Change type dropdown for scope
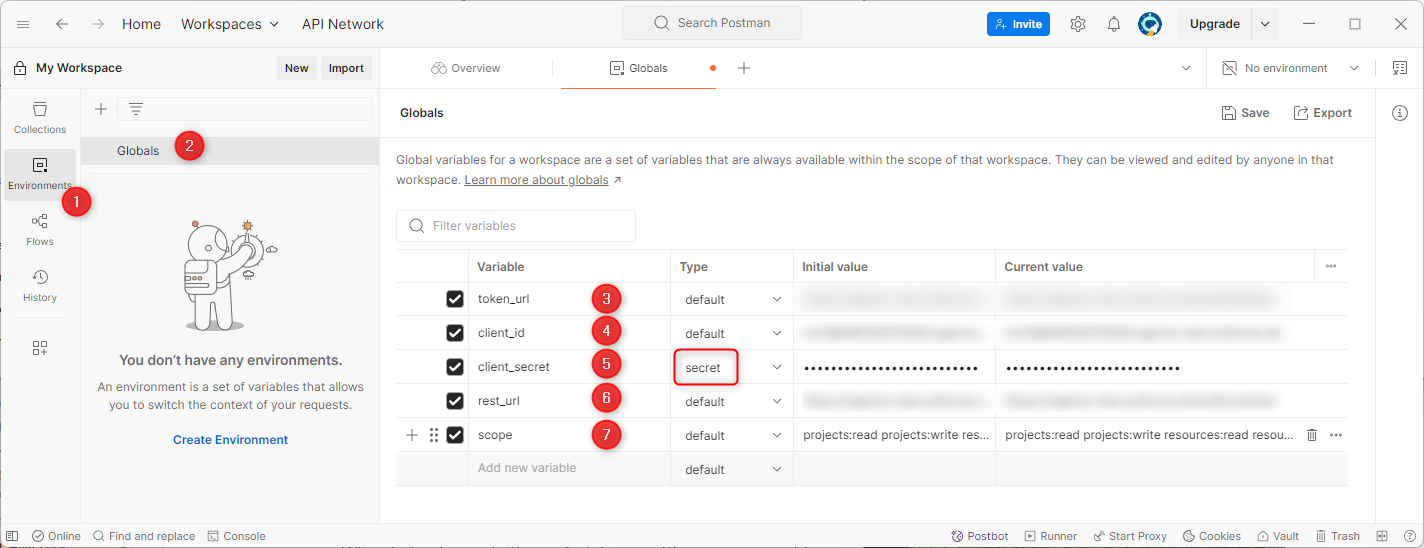Viewport: 1424px width, 548px height. point(732,435)
